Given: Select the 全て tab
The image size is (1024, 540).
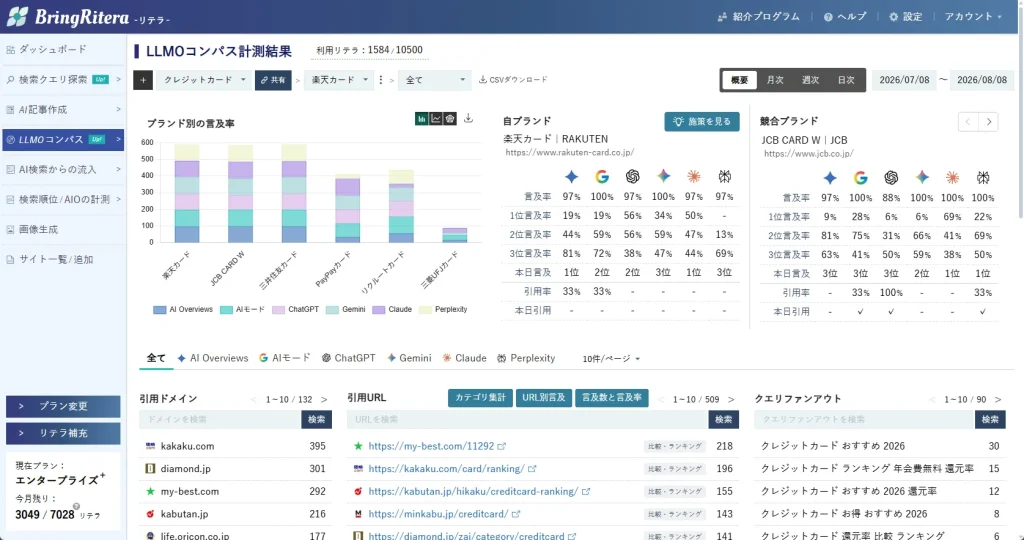Looking at the screenshot, I should coord(156,358).
